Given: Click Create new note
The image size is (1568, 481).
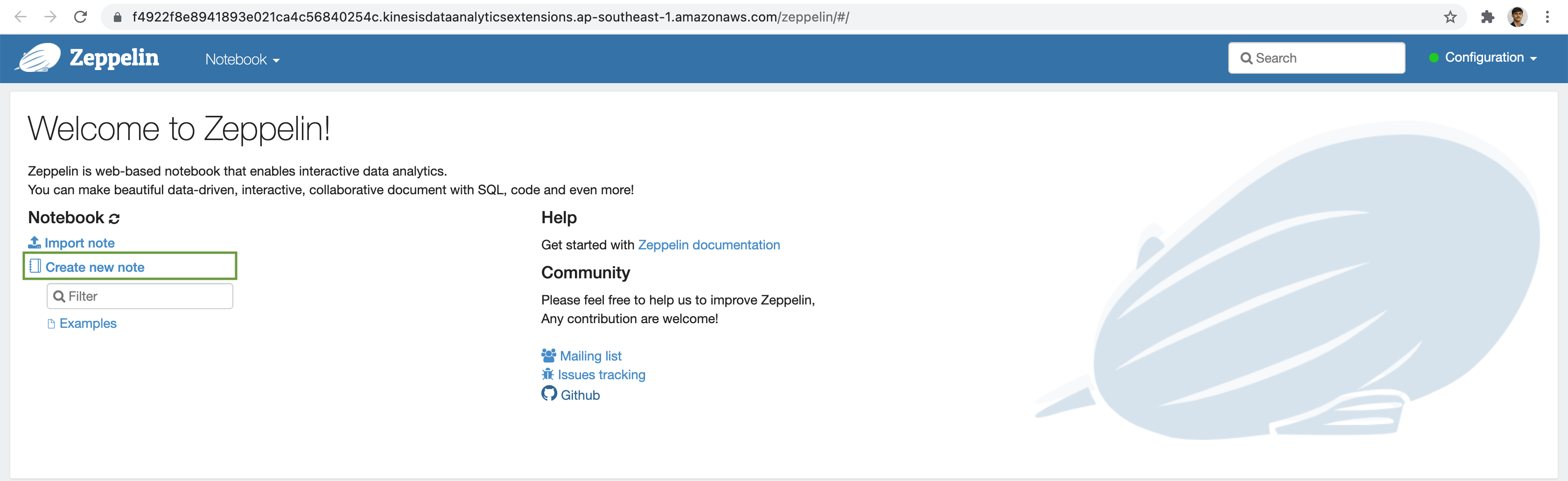Looking at the screenshot, I should pos(94,267).
